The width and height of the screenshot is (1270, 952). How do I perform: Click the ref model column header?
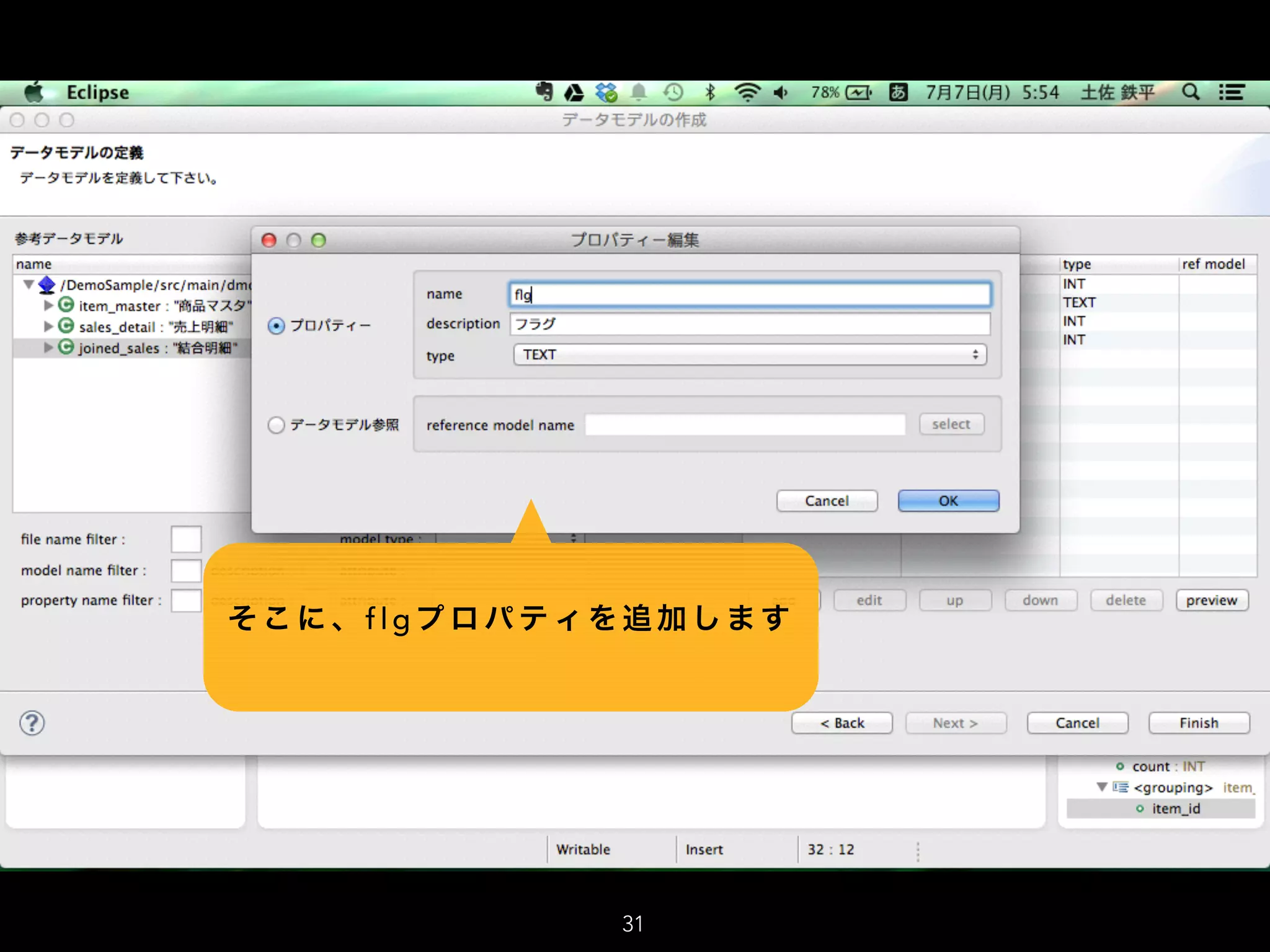[1217, 264]
